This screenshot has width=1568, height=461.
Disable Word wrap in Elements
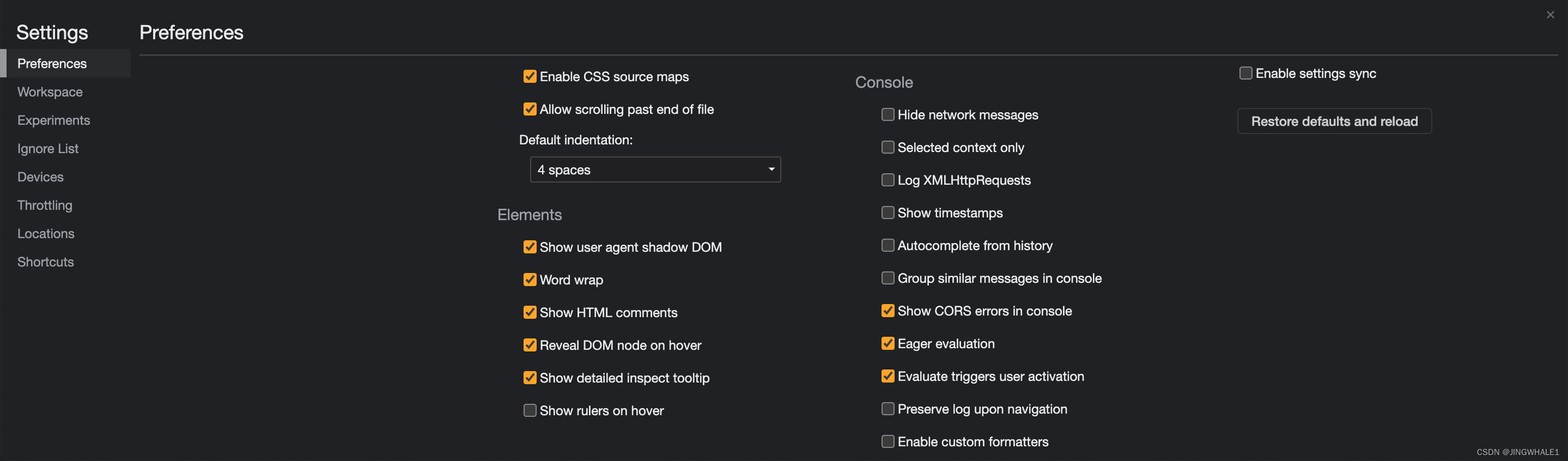[x=530, y=280]
